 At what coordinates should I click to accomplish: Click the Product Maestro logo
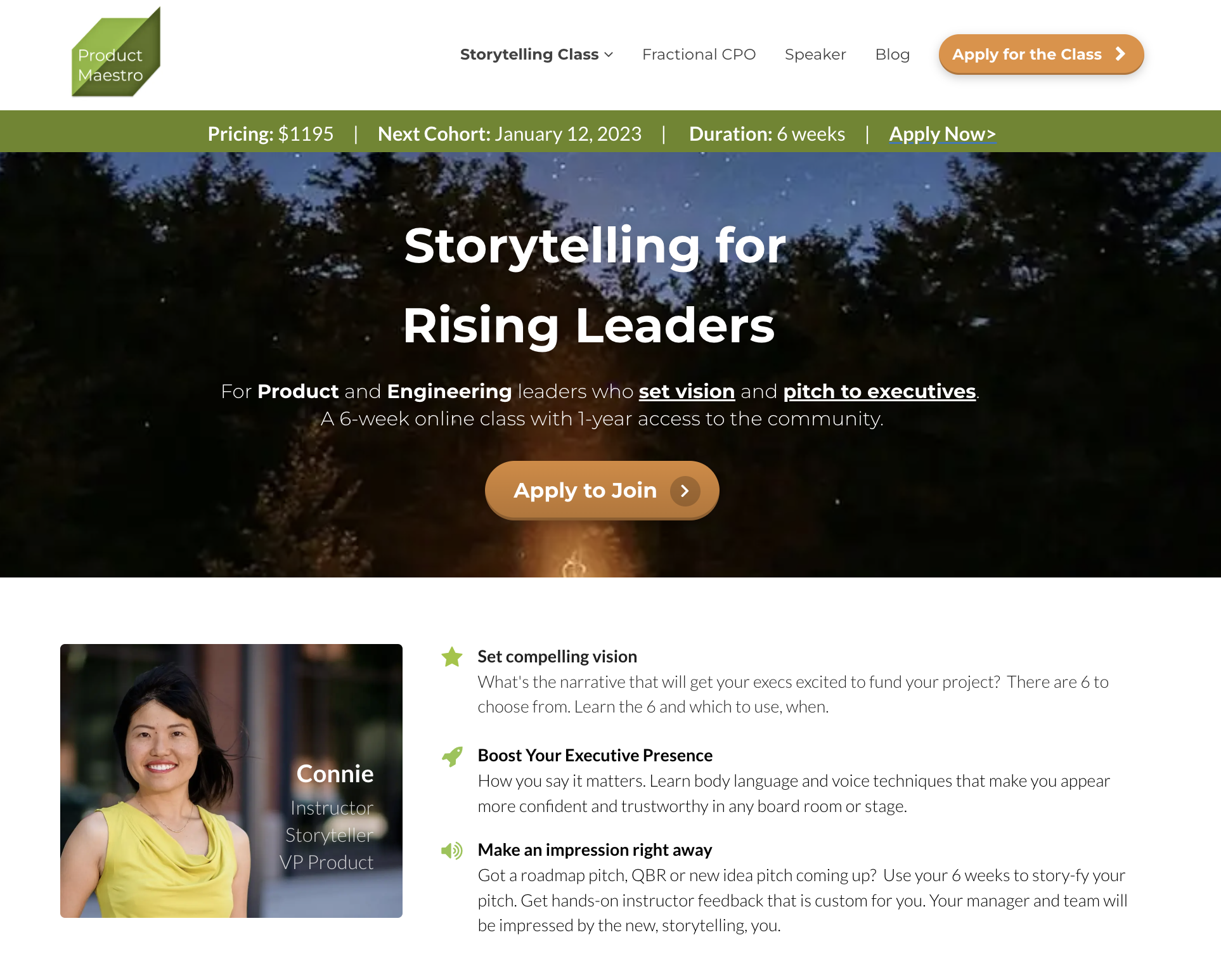tap(116, 52)
